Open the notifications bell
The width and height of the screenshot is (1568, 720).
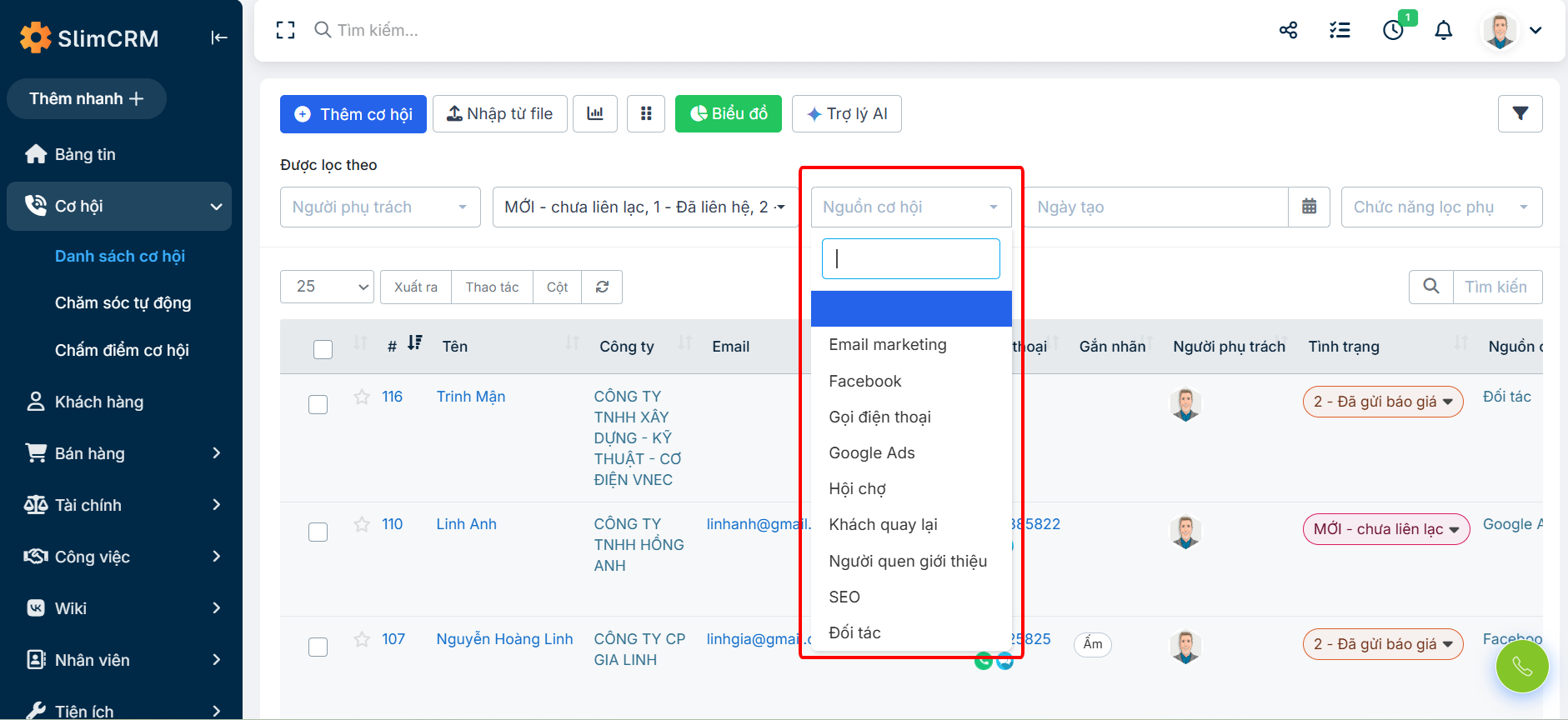1443,31
